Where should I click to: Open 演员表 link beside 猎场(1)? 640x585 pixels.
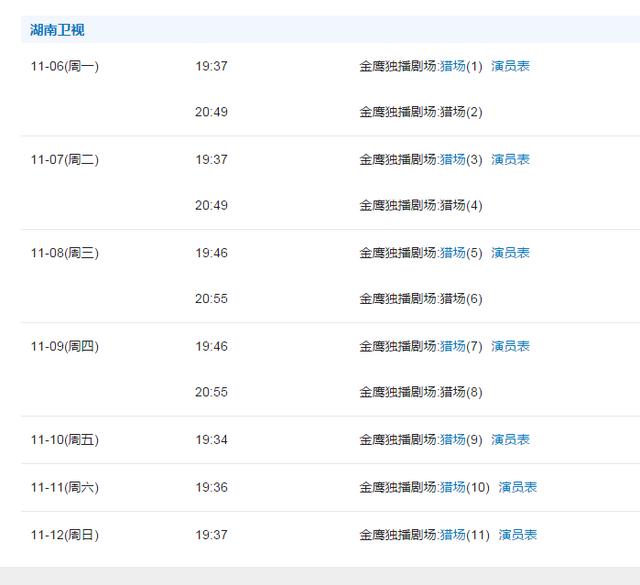510,66
